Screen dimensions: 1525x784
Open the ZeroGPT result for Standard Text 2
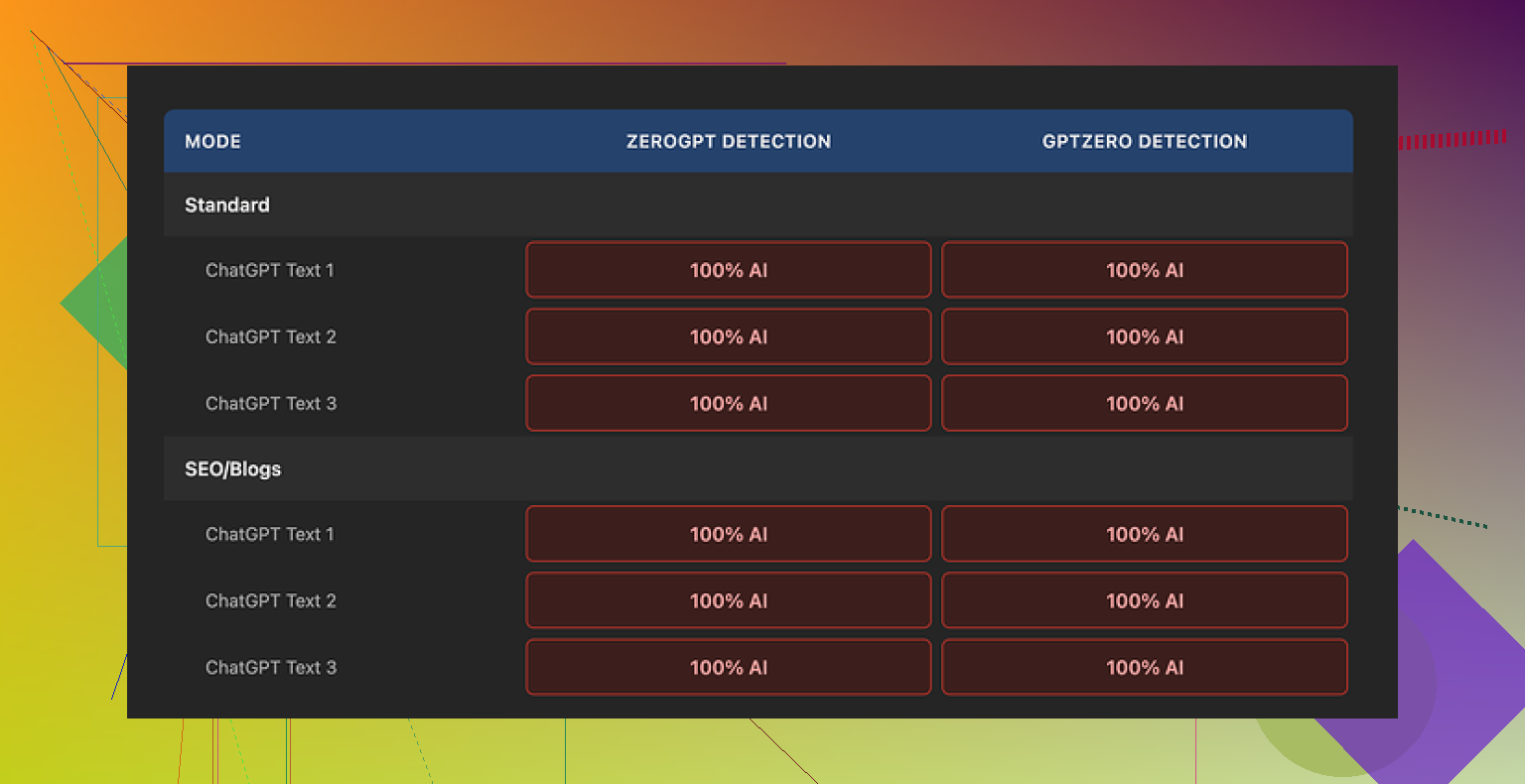[728, 336]
